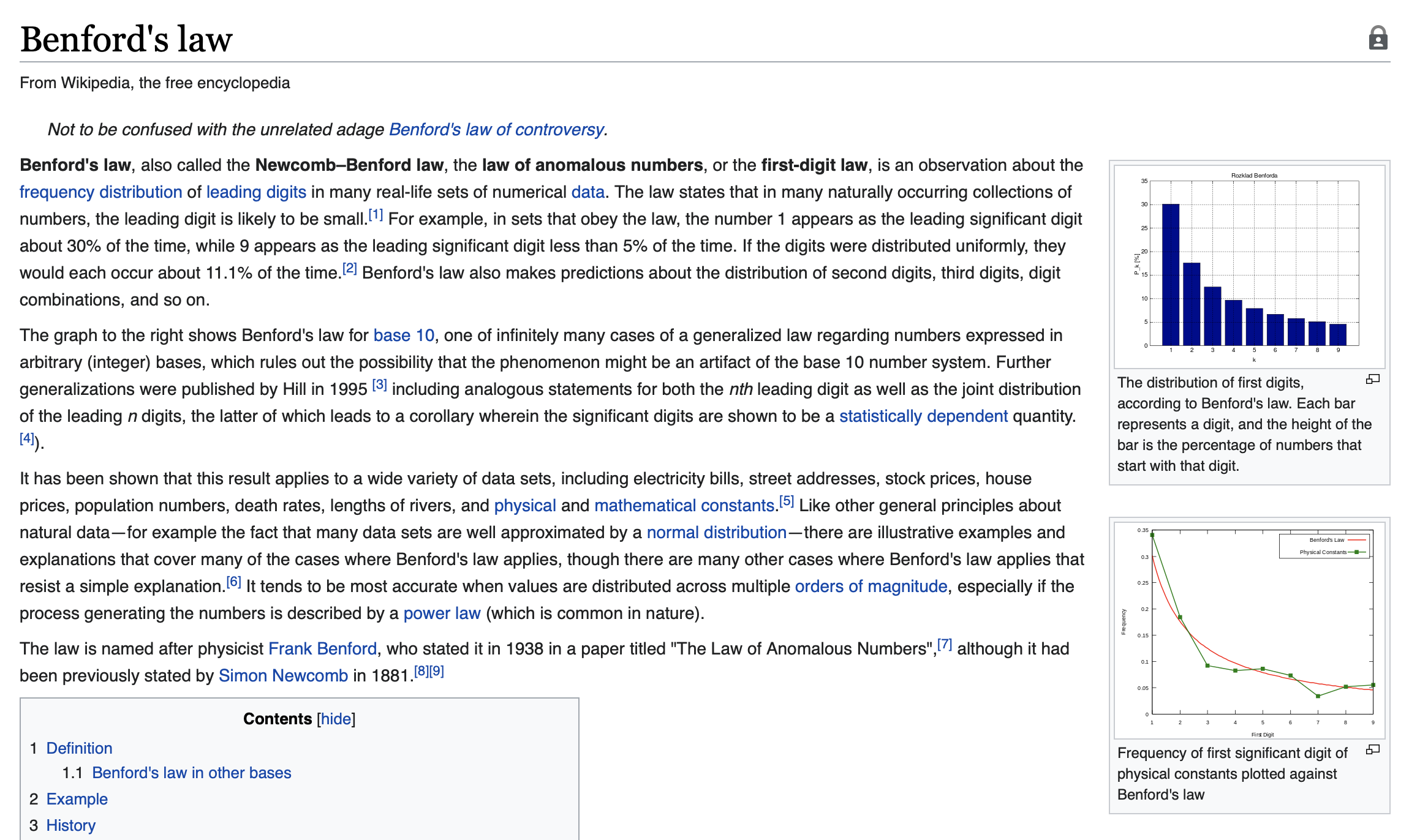Click 'From Wikipedia, the free encyclopedia' tagline
The image size is (1409, 840).
coord(155,83)
